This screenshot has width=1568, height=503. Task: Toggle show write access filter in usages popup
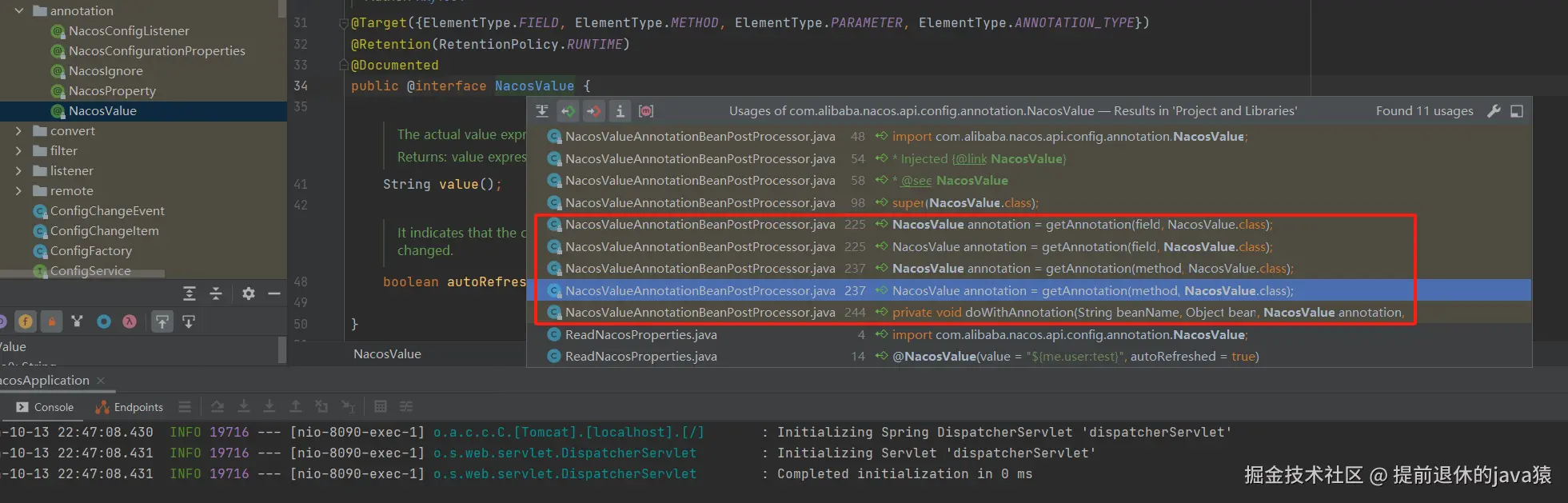[x=593, y=111]
